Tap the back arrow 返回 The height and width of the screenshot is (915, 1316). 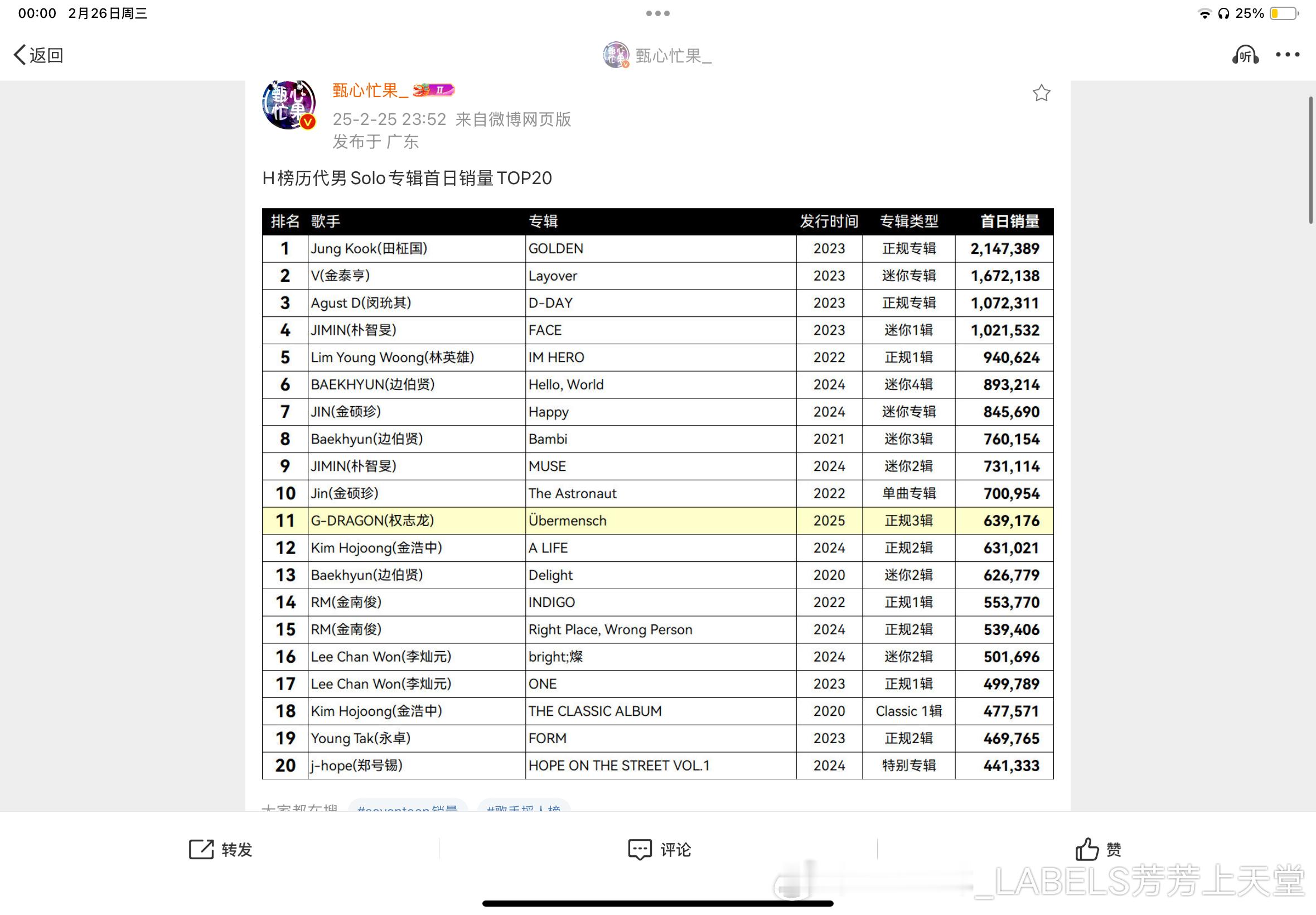pos(38,55)
